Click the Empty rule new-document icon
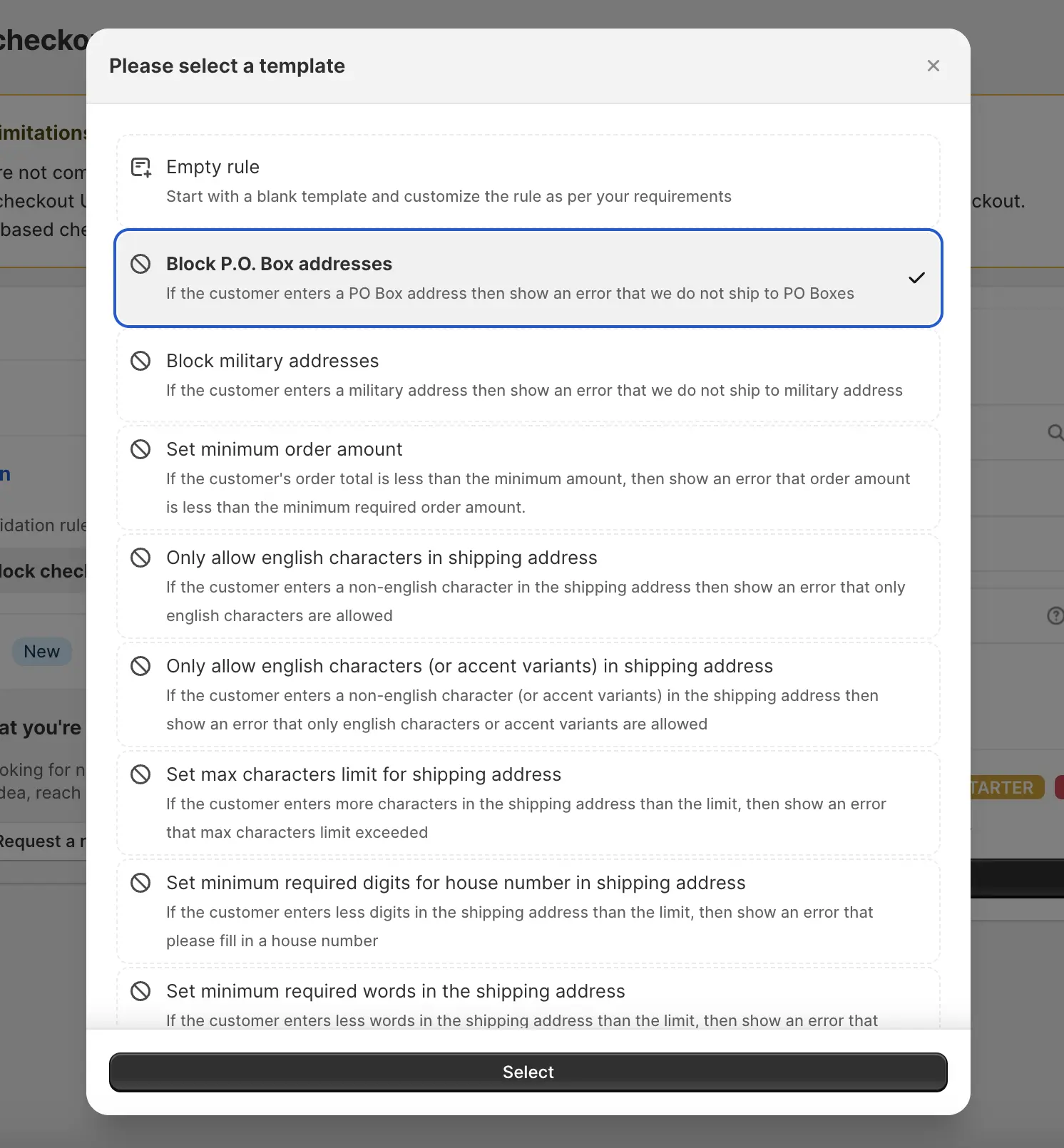Viewport: 1064px width, 1148px height. 140,167
